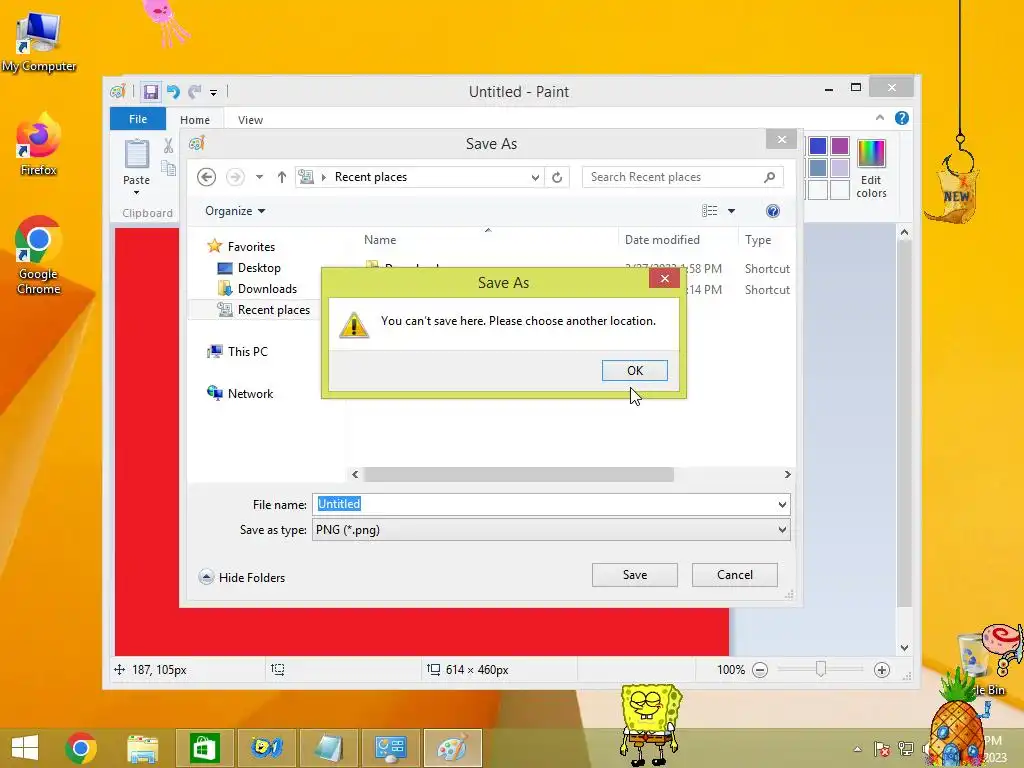The image size is (1024, 768).
Task: Open the Firefox desktop icon
Action: (39, 144)
